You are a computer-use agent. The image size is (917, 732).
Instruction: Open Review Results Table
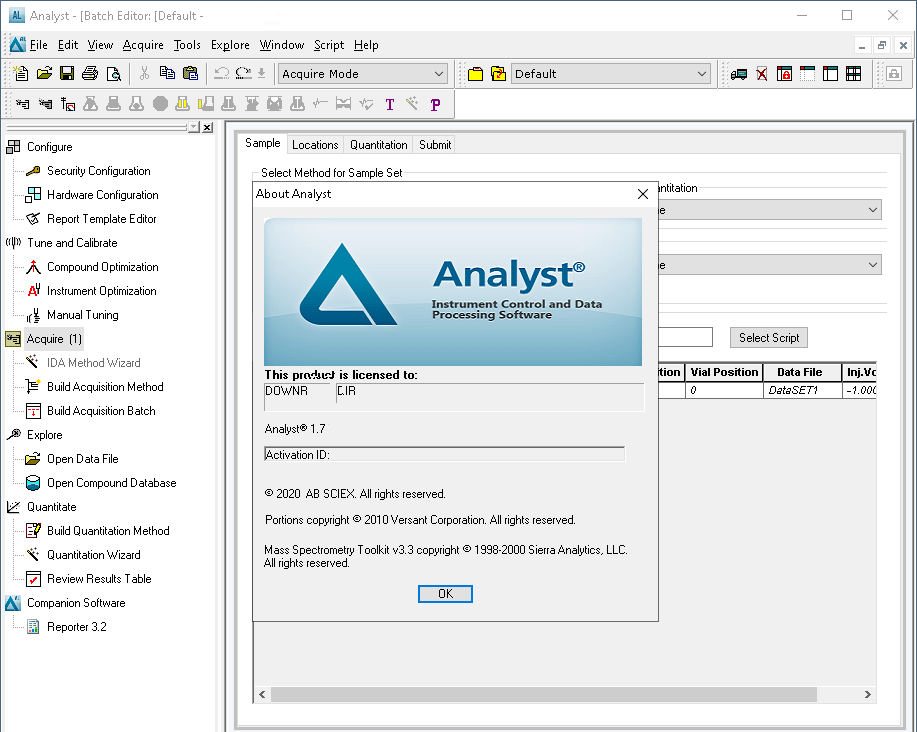coord(99,578)
